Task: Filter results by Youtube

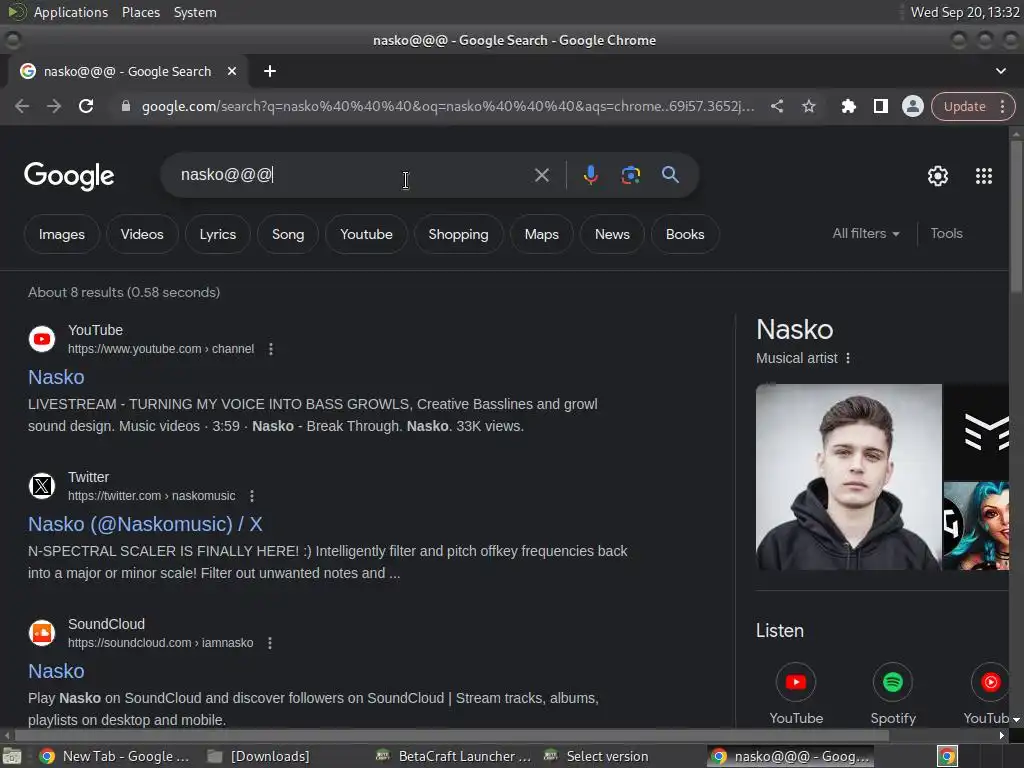Action: [366, 234]
